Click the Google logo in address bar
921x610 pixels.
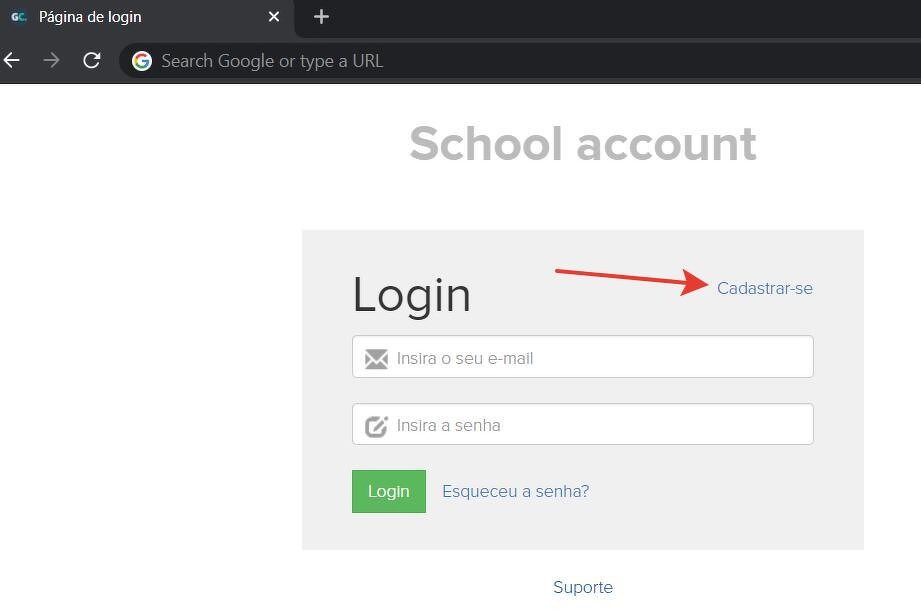142,61
